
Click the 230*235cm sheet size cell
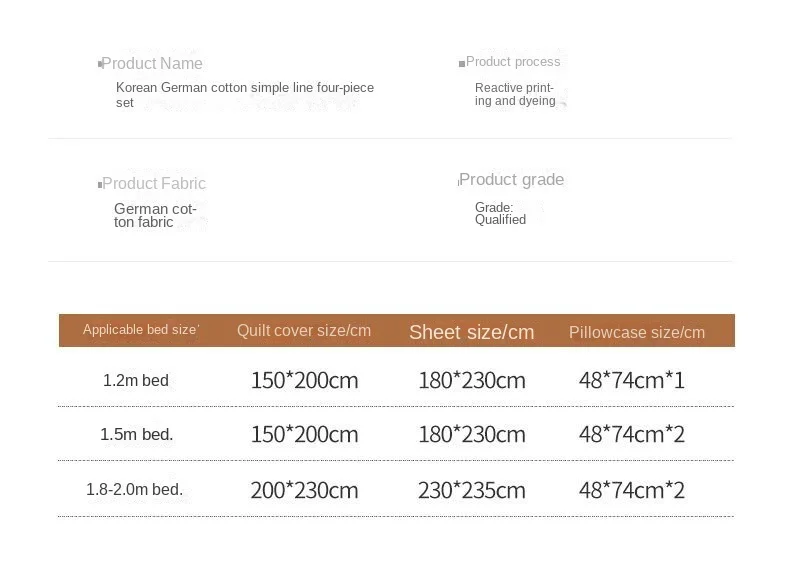[471, 490]
